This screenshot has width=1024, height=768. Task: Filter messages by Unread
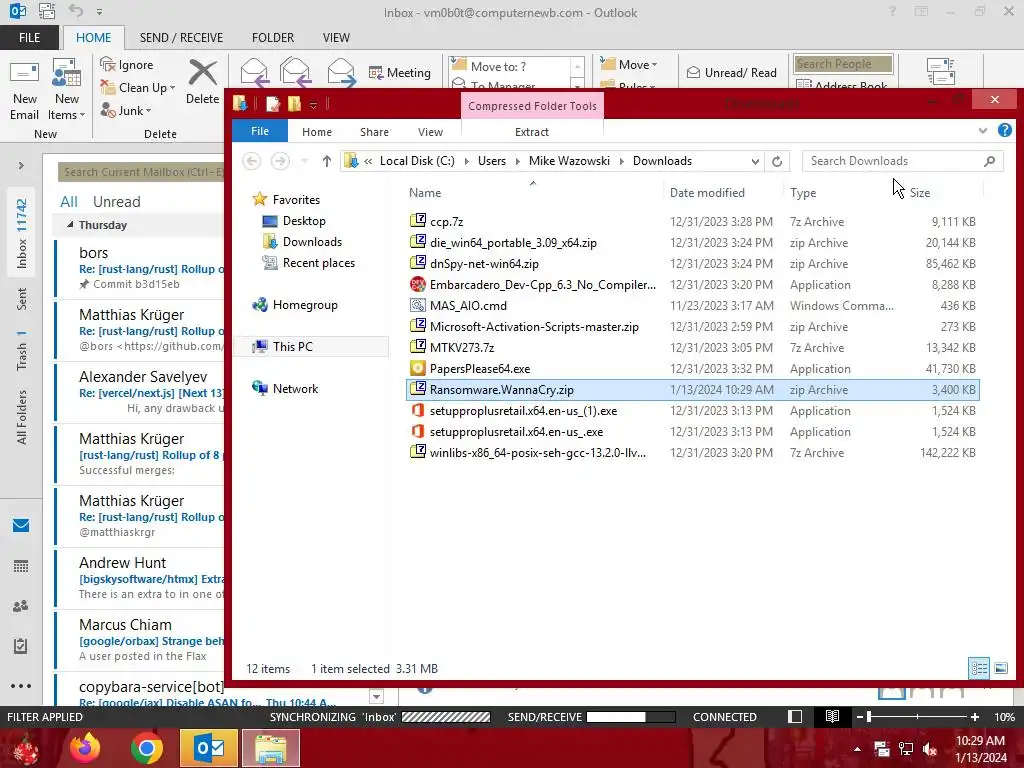(x=116, y=202)
